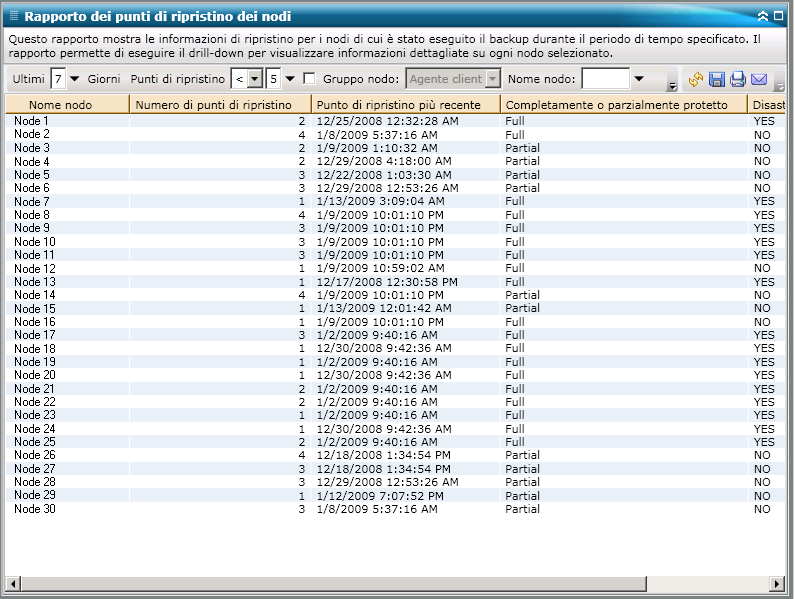
Task: Sort by the truncated Disast column header
Action: [x=767, y=104]
